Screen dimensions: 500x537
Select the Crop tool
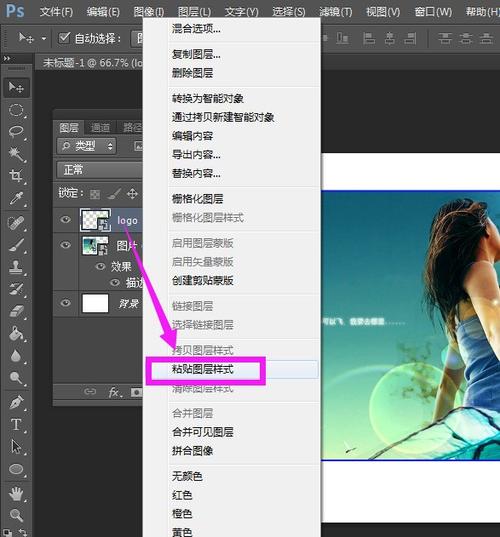pyautogui.click(x=16, y=176)
